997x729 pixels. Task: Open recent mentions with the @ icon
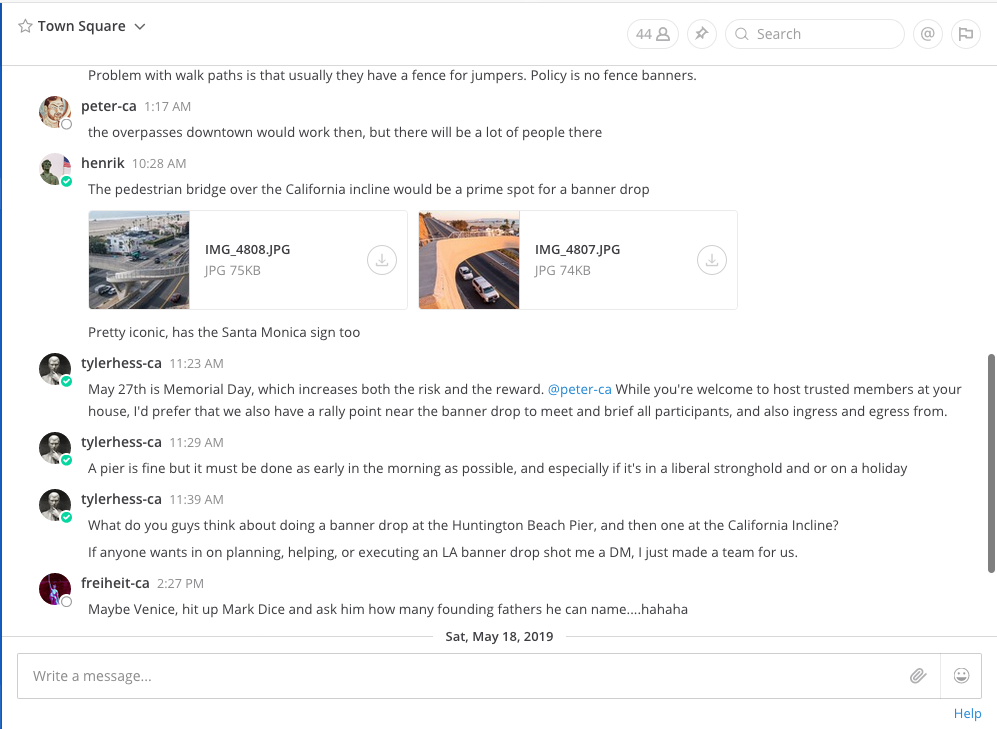928,34
